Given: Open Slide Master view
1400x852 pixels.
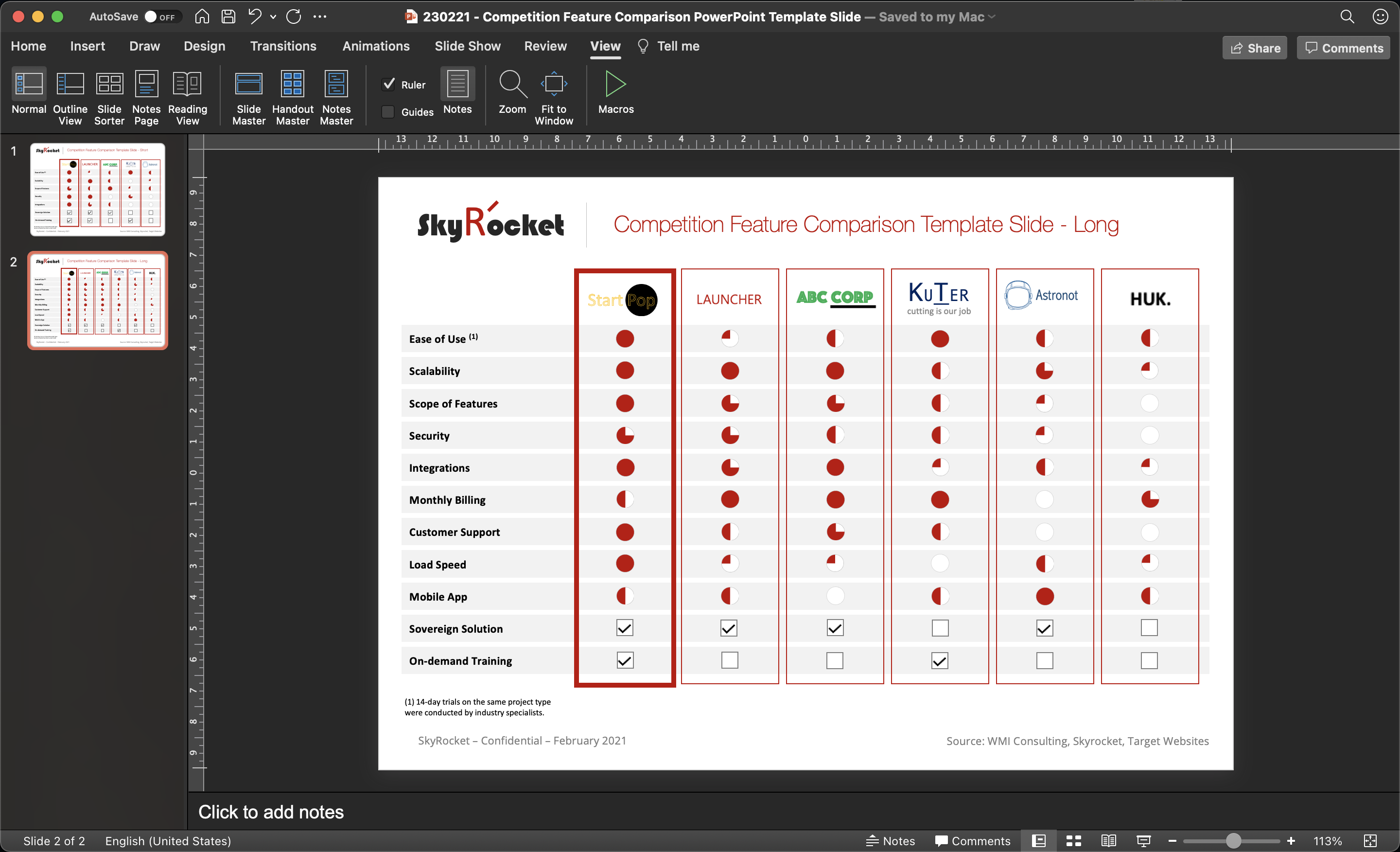Looking at the screenshot, I should pos(248,97).
